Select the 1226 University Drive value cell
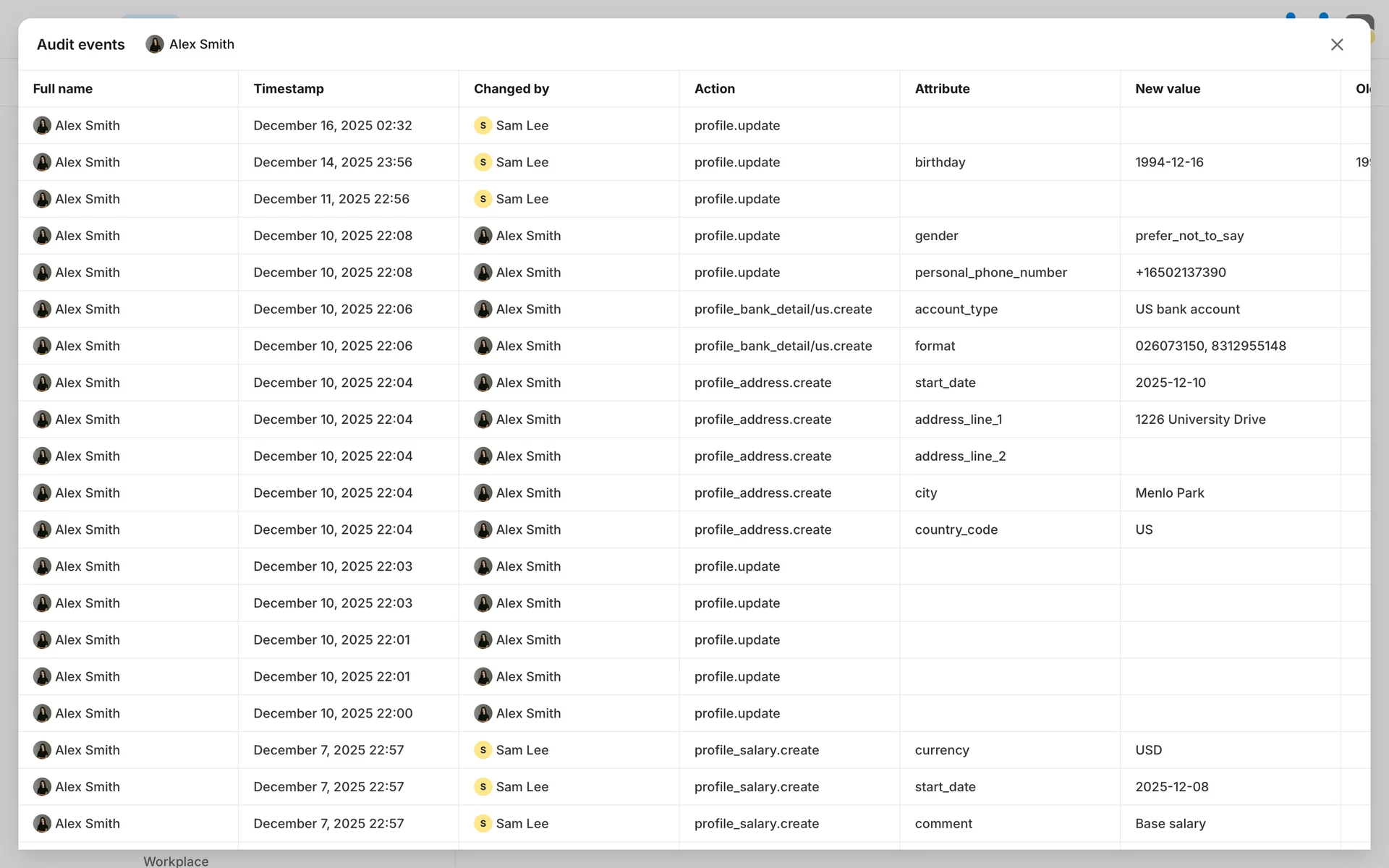1389x868 pixels. (1199, 420)
